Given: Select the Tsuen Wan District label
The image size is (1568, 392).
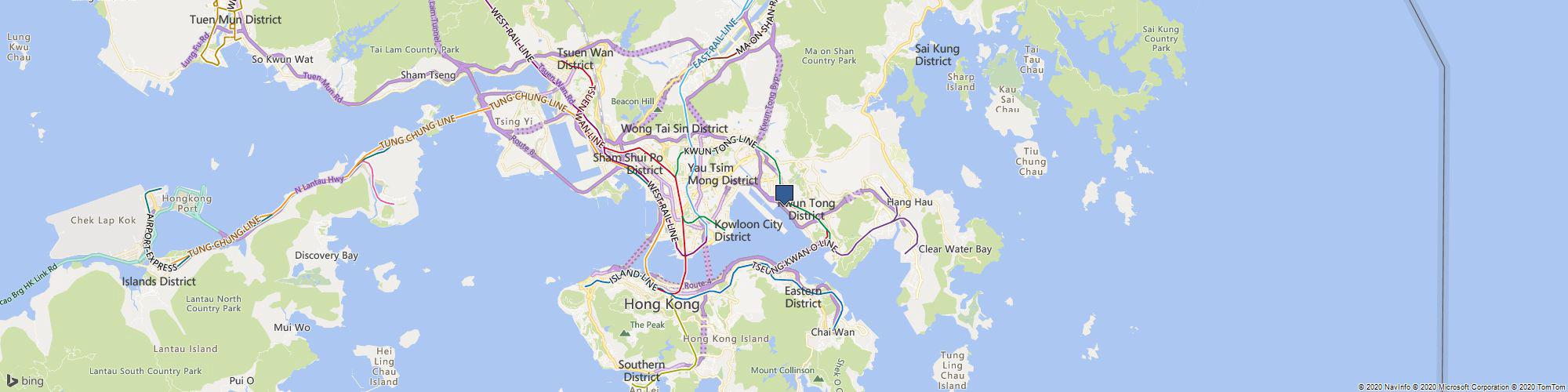Looking at the screenshot, I should coord(585,59).
